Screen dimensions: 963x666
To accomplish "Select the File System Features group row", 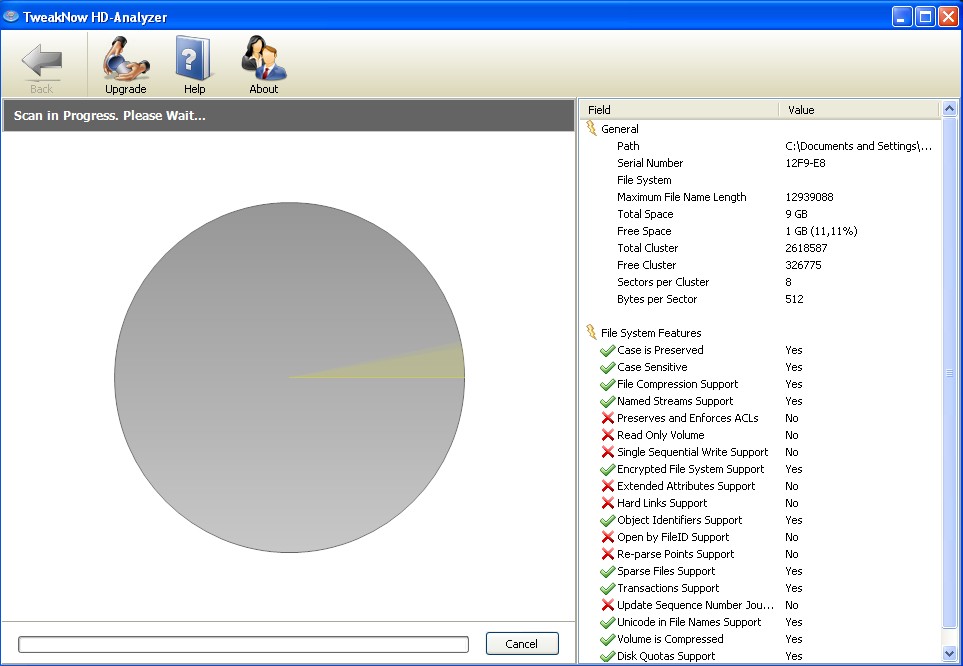I will coord(651,333).
